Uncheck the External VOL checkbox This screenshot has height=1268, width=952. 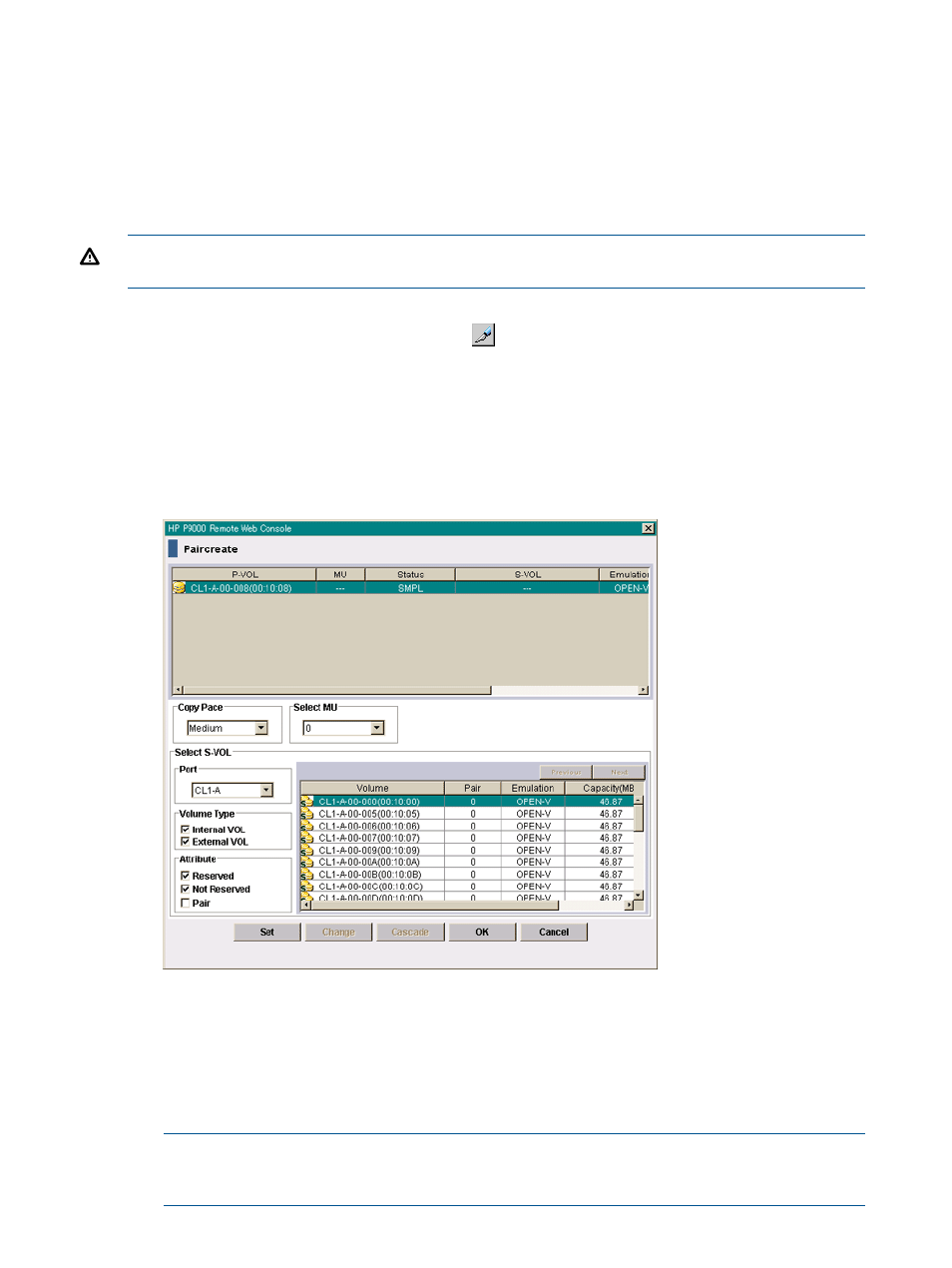[x=185, y=842]
